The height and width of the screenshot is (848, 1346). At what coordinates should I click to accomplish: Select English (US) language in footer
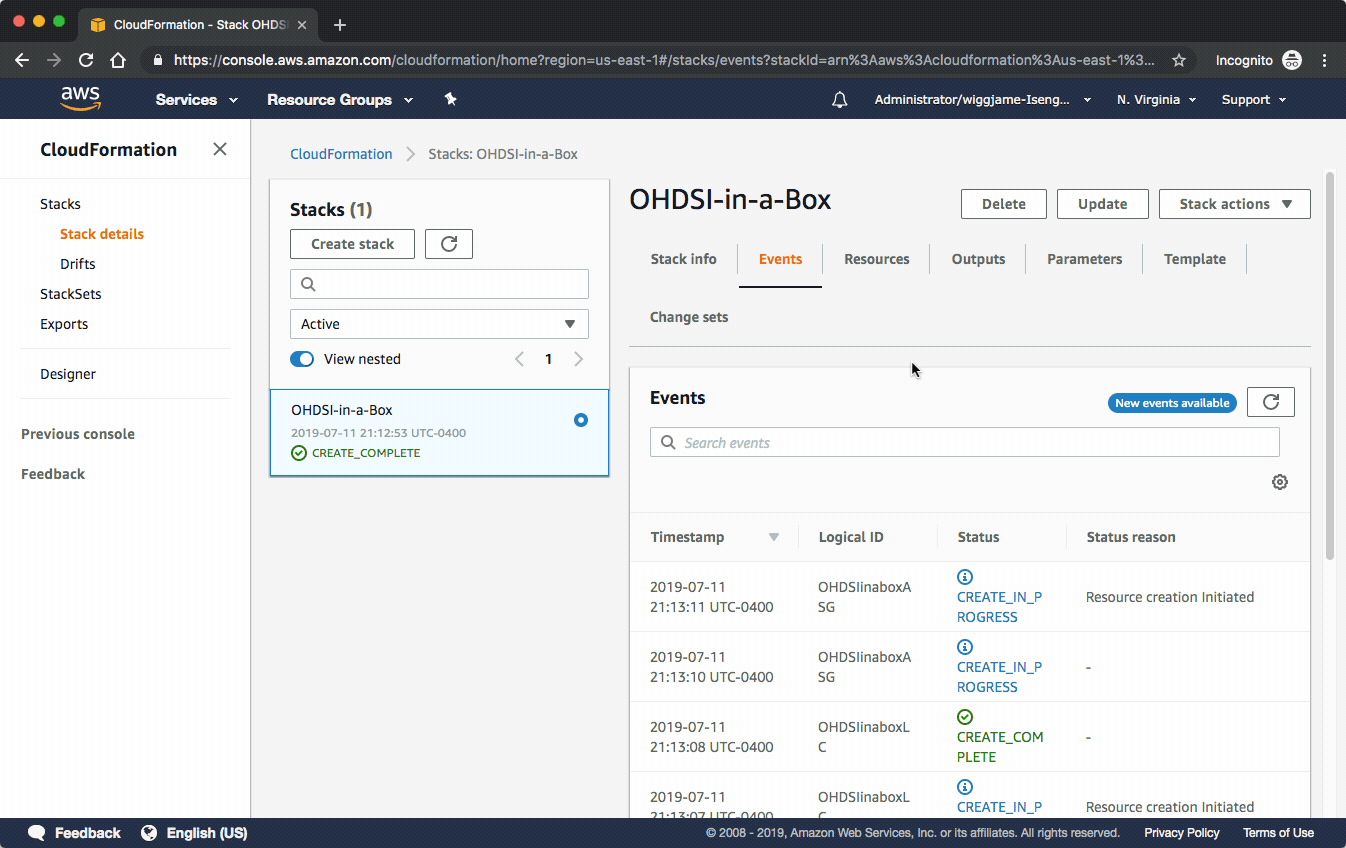207,833
